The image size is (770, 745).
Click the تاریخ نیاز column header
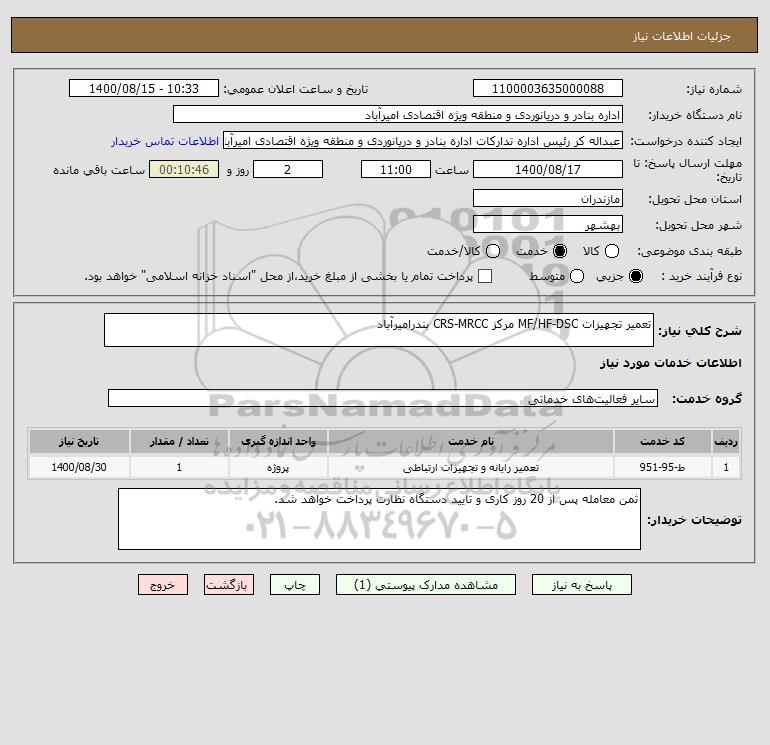(x=79, y=441)
